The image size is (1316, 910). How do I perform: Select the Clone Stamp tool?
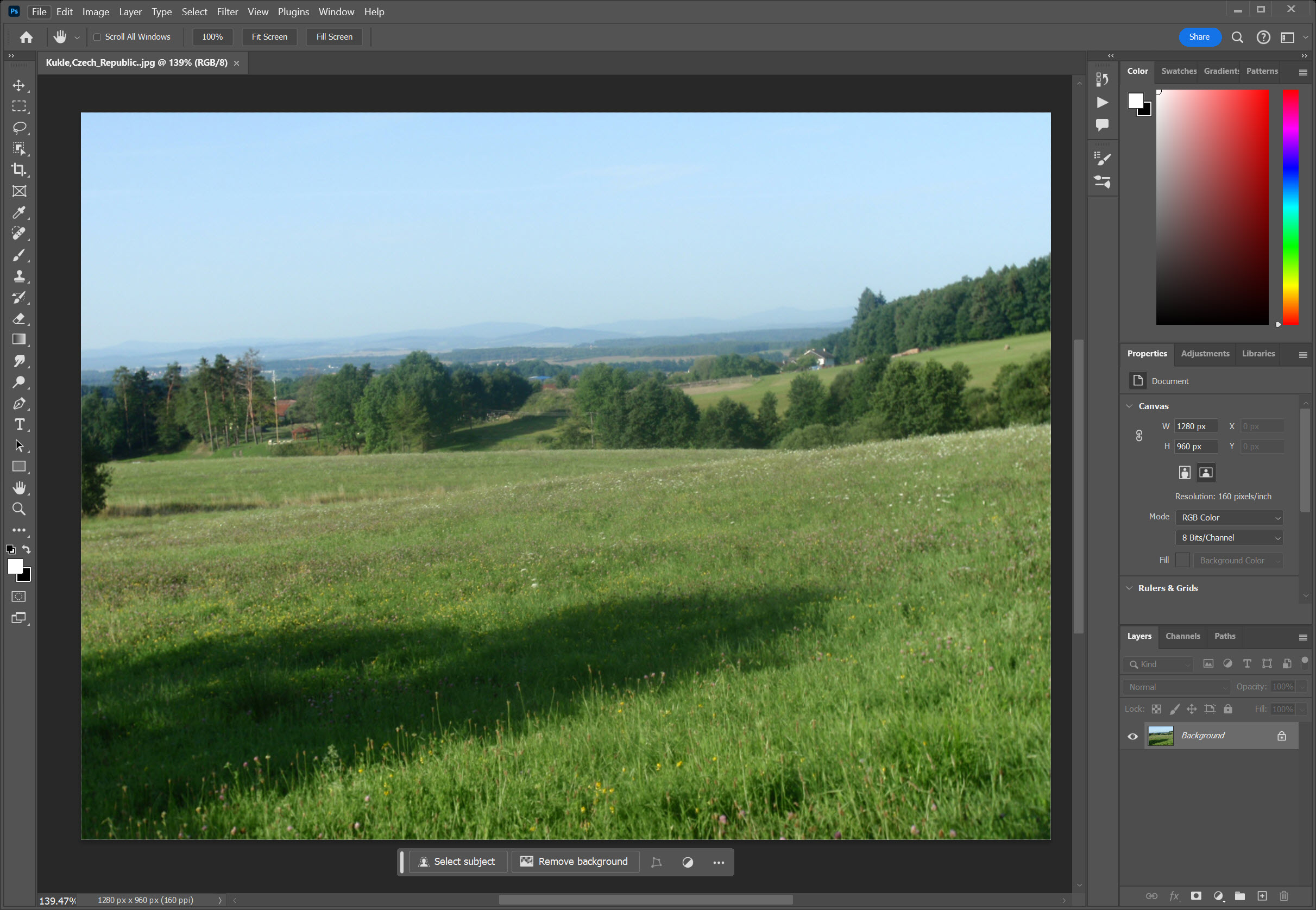click(19, 277)
